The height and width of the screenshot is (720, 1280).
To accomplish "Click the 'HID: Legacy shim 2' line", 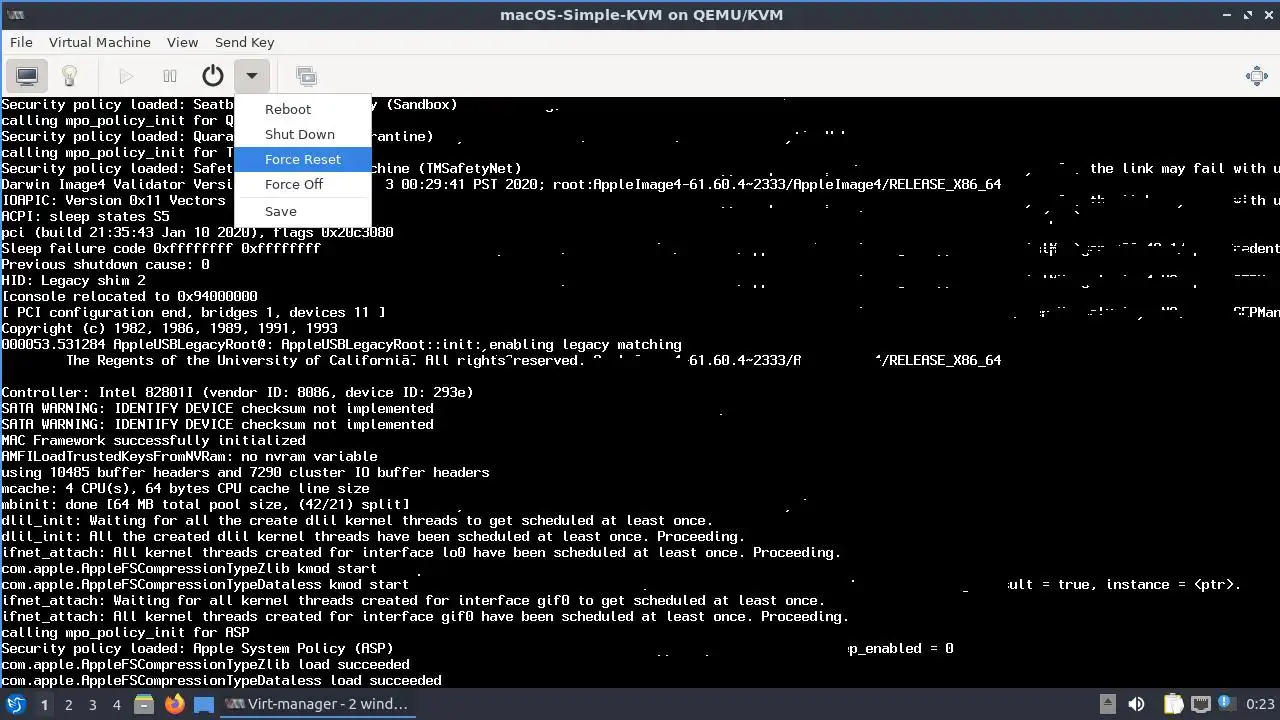I will pos(74,280).
